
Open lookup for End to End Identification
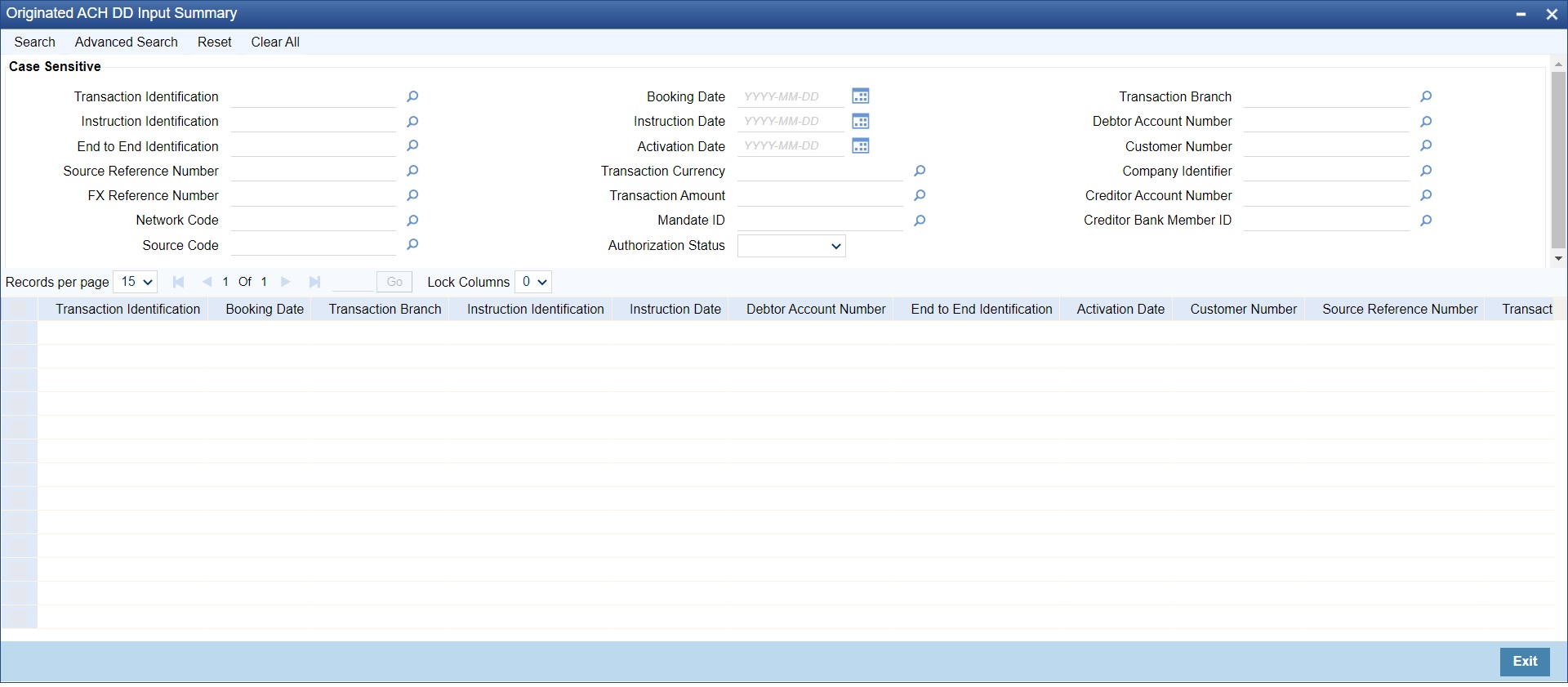412,146
